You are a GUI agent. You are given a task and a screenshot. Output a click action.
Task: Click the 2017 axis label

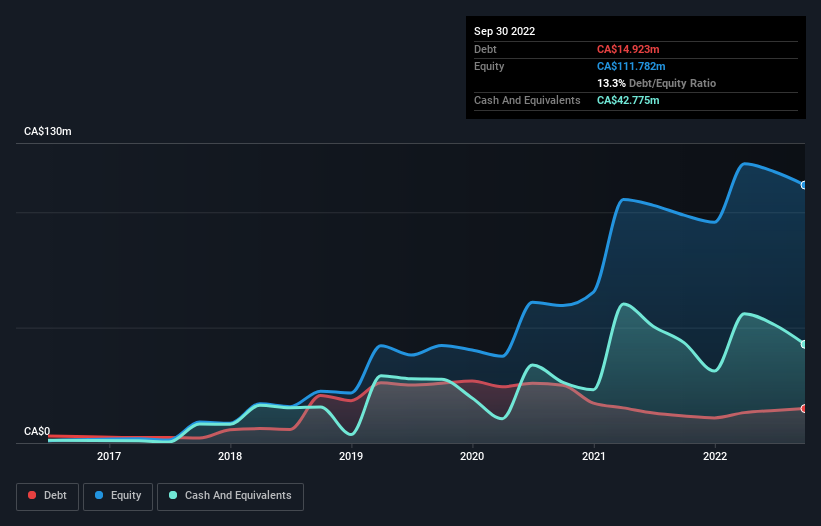coord(109,456)
